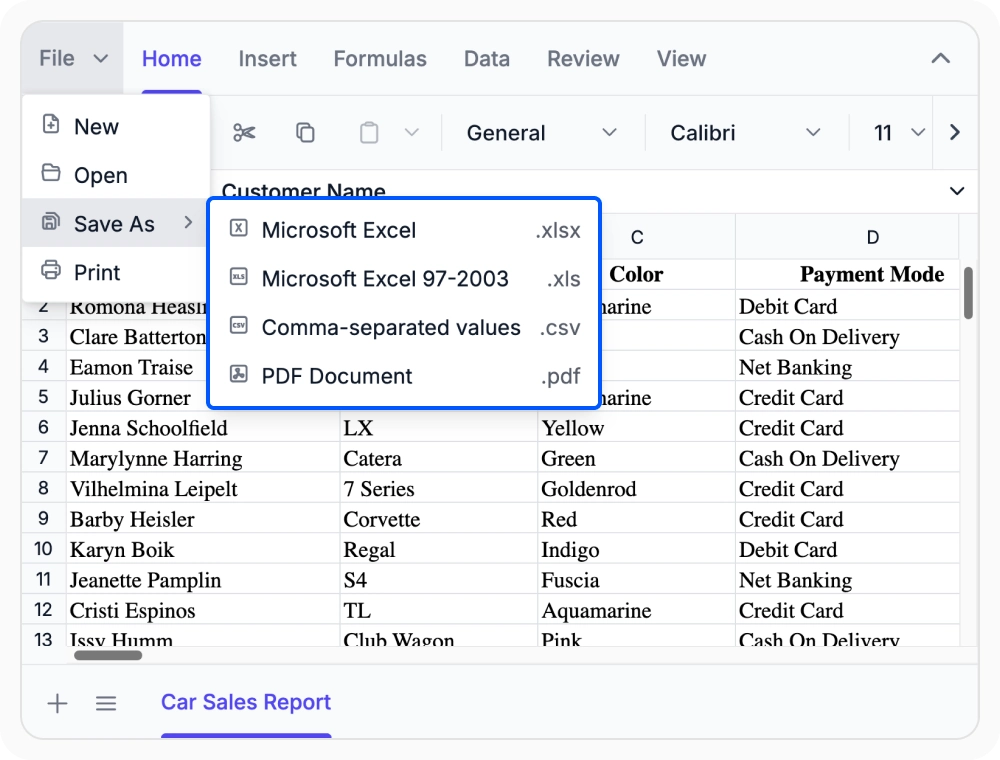
Task: Open the list of all sheets using the hamburger icon
Action: 106,703
